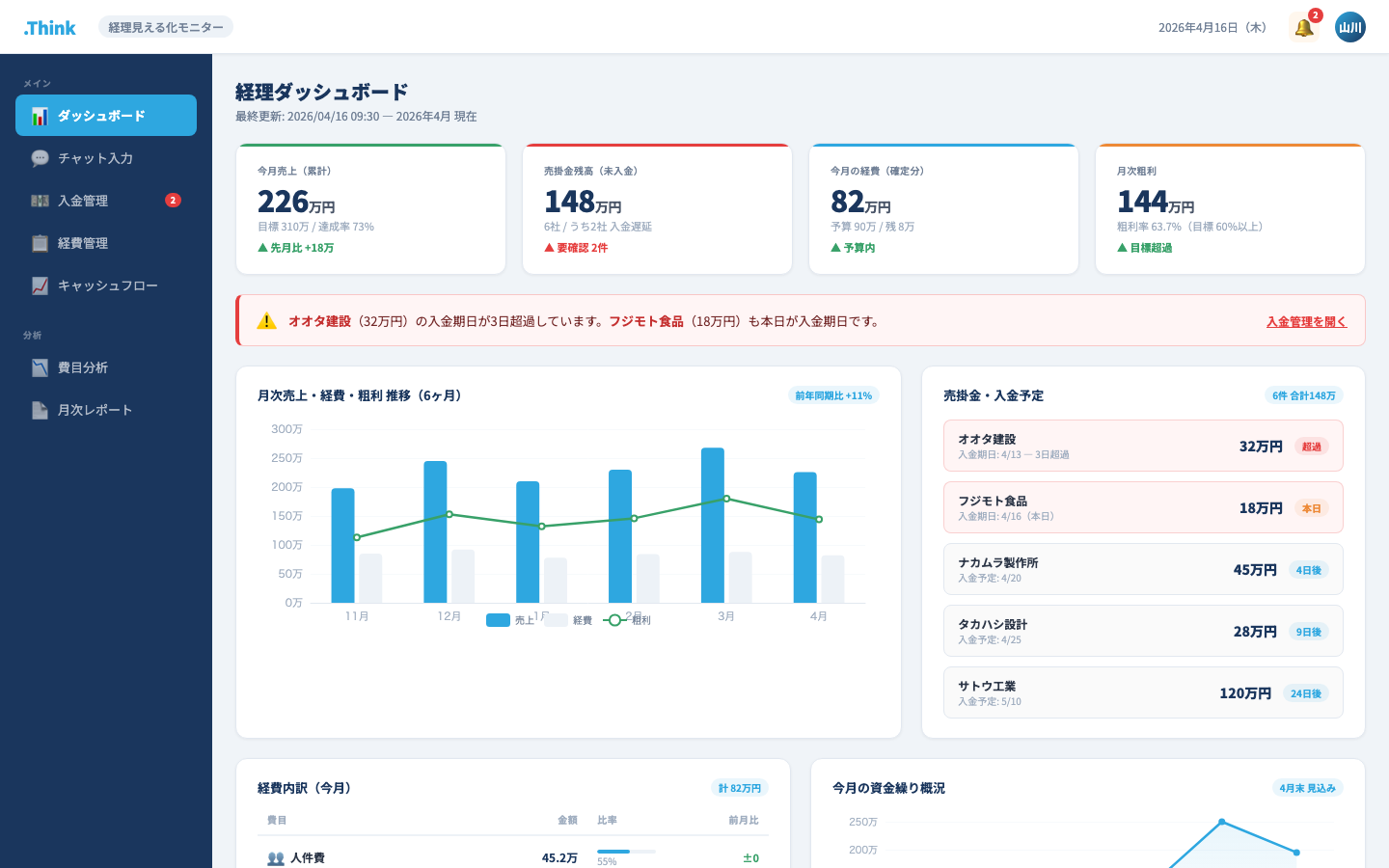Click the 今月の経費（確定分） card
1389x868 pixels.
click(x=943, y=209)
